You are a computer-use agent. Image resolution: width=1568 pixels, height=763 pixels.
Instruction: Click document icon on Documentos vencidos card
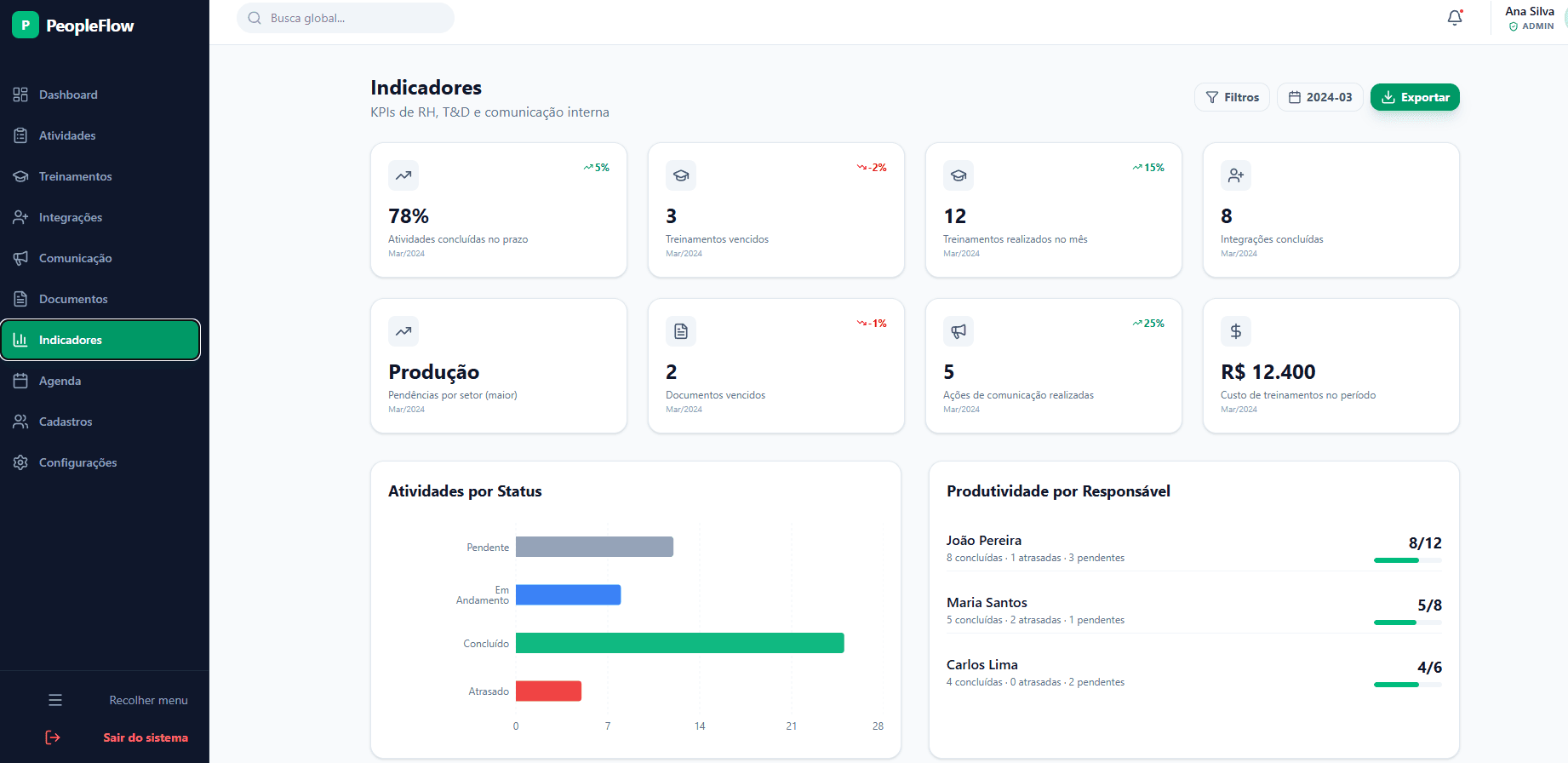pos(681,331)
